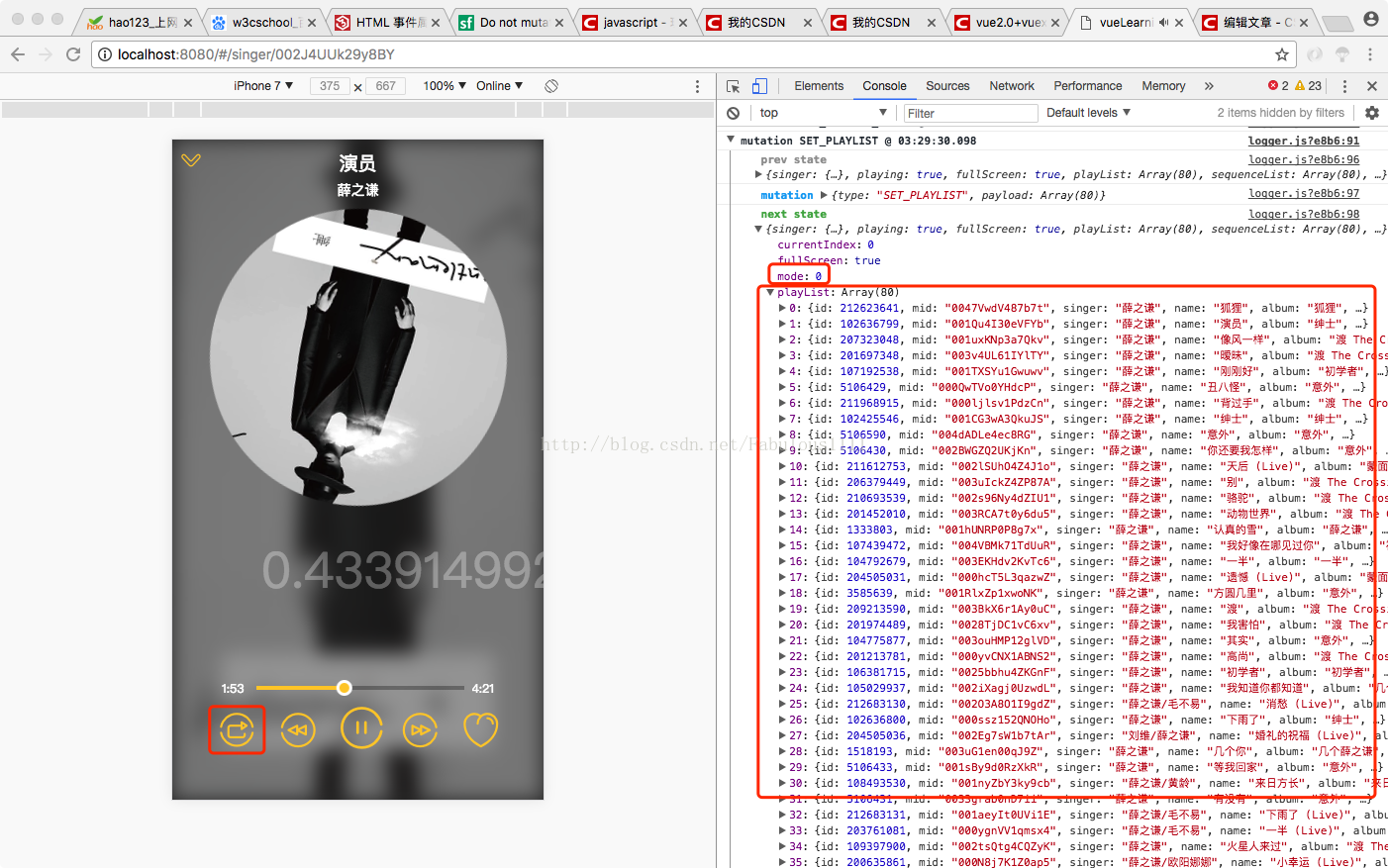1388x868 pixels.
Task: Collapse the player with the down chevron
Action: pyautogui.click(x=191, y=160)
